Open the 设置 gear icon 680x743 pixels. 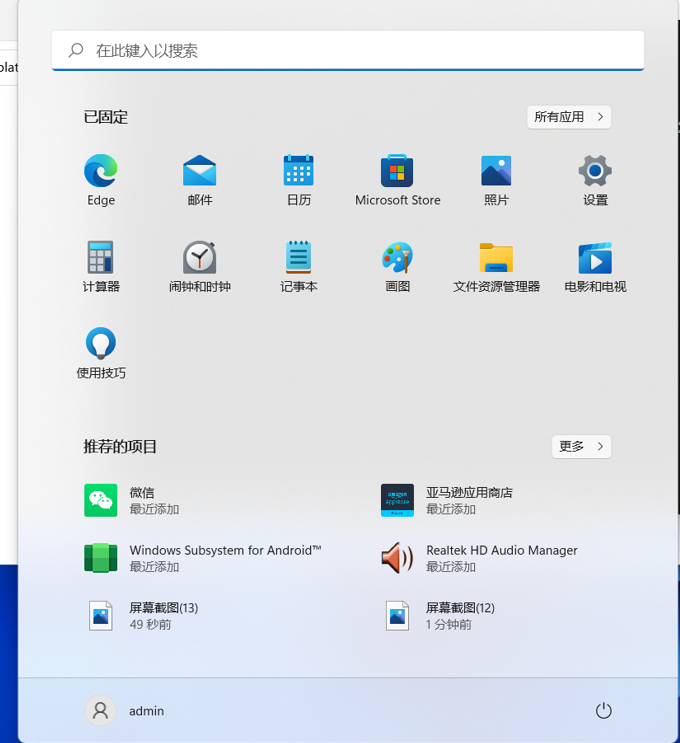[595, 171]
